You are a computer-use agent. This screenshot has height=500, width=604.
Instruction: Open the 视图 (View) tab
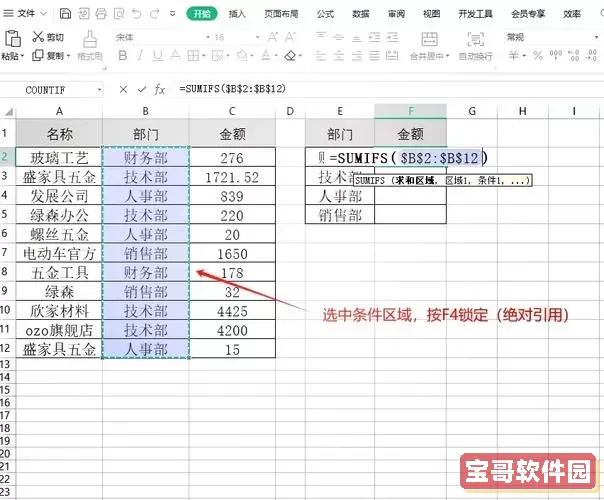431,14
